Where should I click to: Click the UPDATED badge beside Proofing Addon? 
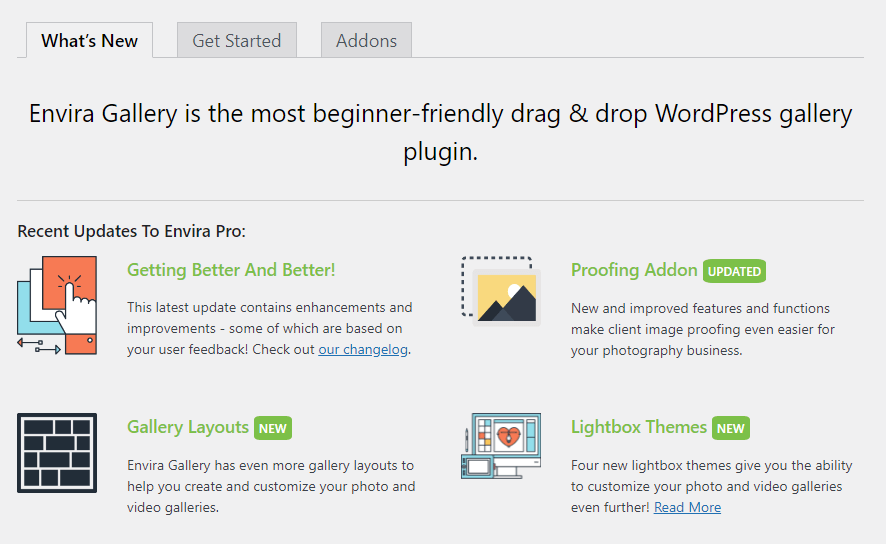click(734, 271)
